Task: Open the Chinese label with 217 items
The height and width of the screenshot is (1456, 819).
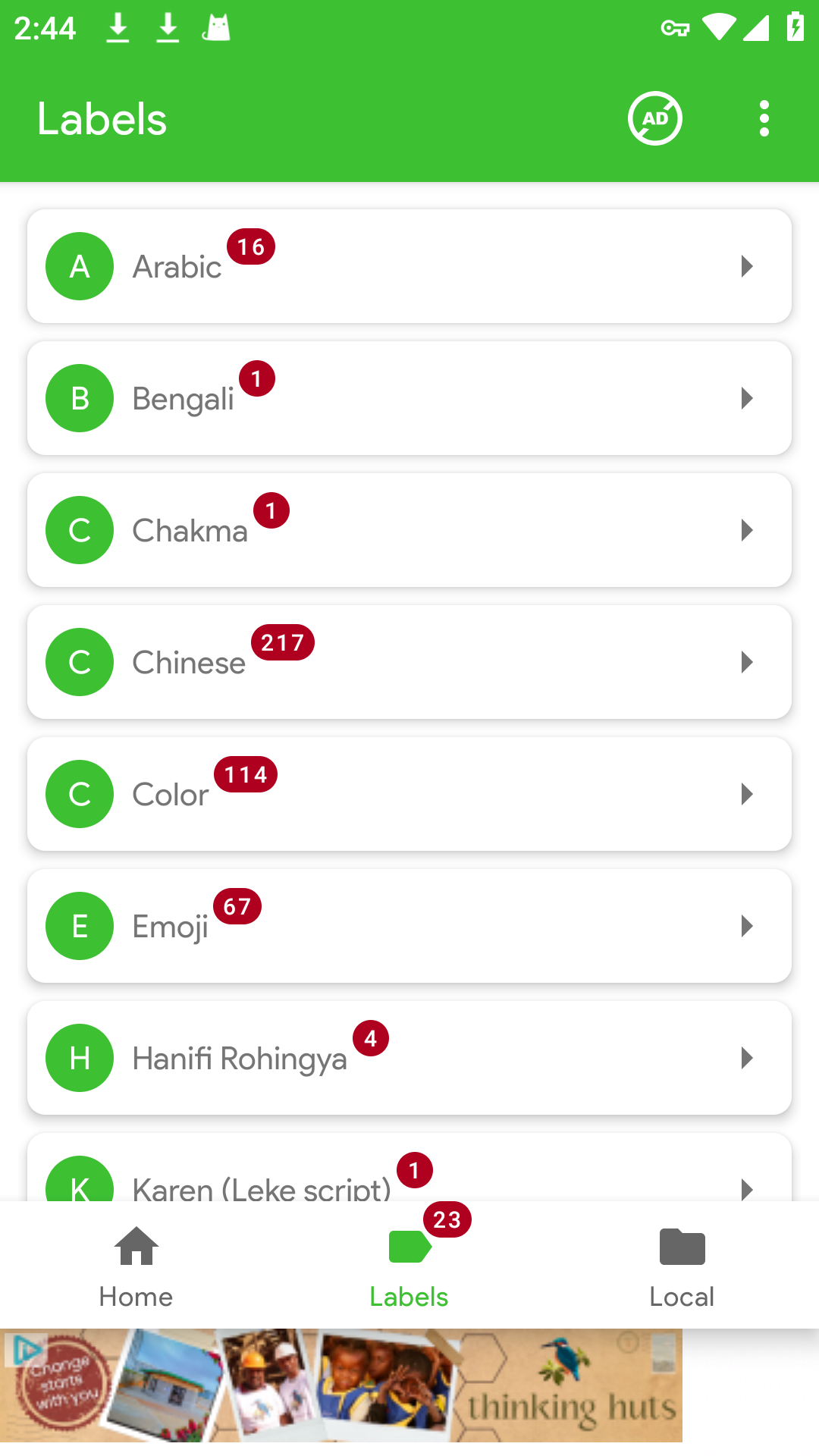Action: tap(409, 662)
